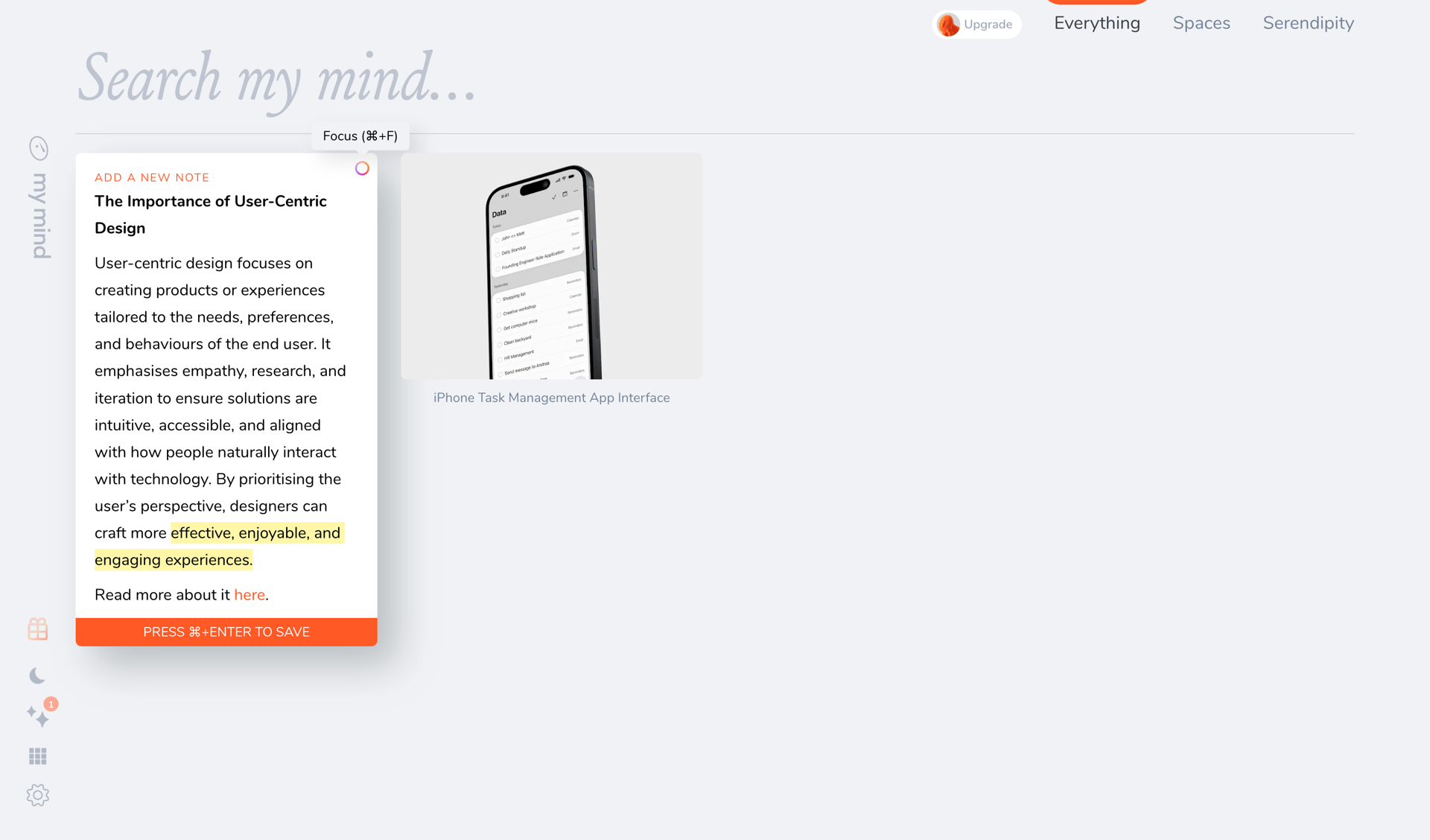Viewport: 1430px width, 840px height.
Task: Click the clock logo at sidebar top
Action: [x=37, y=148]
